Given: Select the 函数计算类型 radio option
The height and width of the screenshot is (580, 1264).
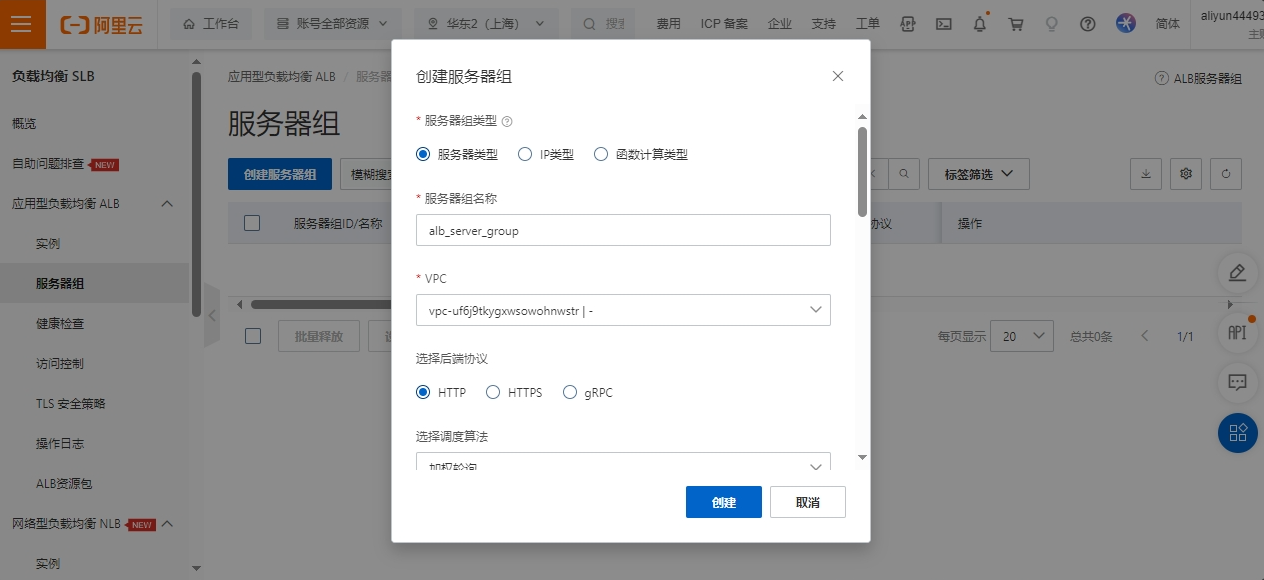Looking at the screenshot, I should (601, 154).
